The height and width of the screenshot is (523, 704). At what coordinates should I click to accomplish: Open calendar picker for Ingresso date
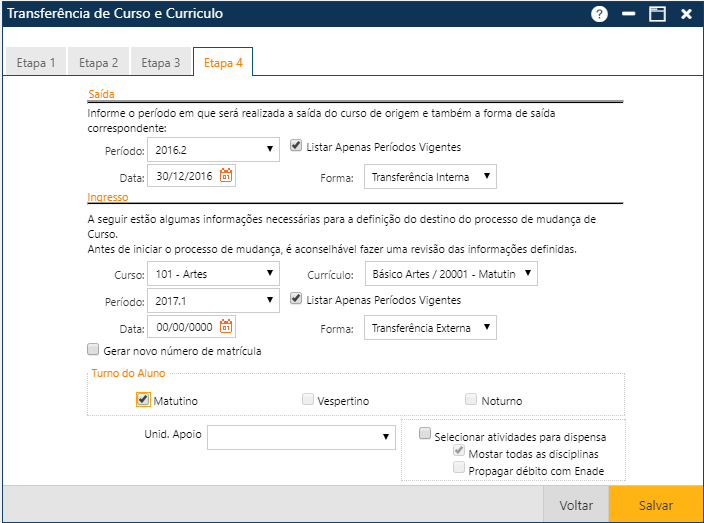coord(226,326)
